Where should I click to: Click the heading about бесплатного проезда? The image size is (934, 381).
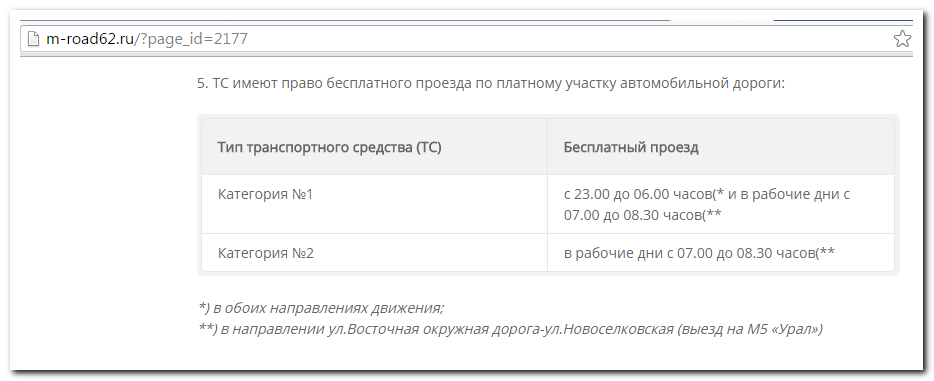pos(491,83)
